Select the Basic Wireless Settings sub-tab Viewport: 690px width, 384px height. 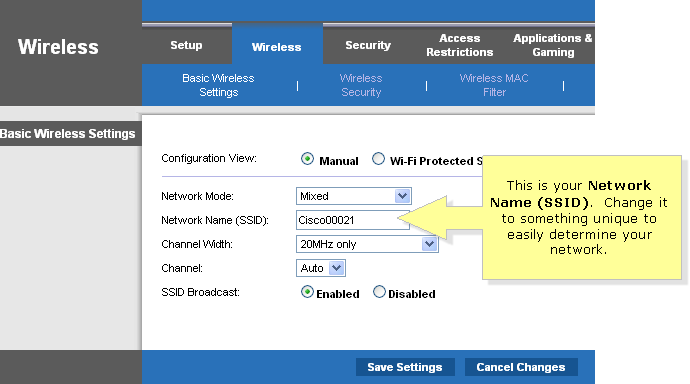(x=218, y=85)
